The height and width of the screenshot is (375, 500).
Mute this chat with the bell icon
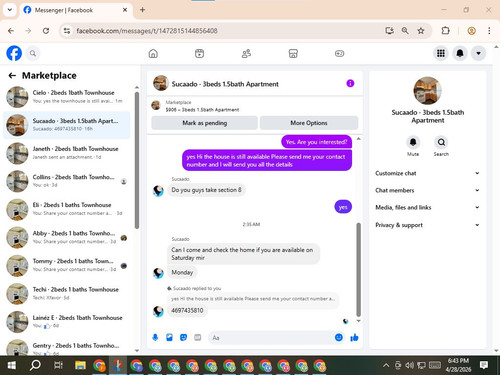[x=413, y=142]
